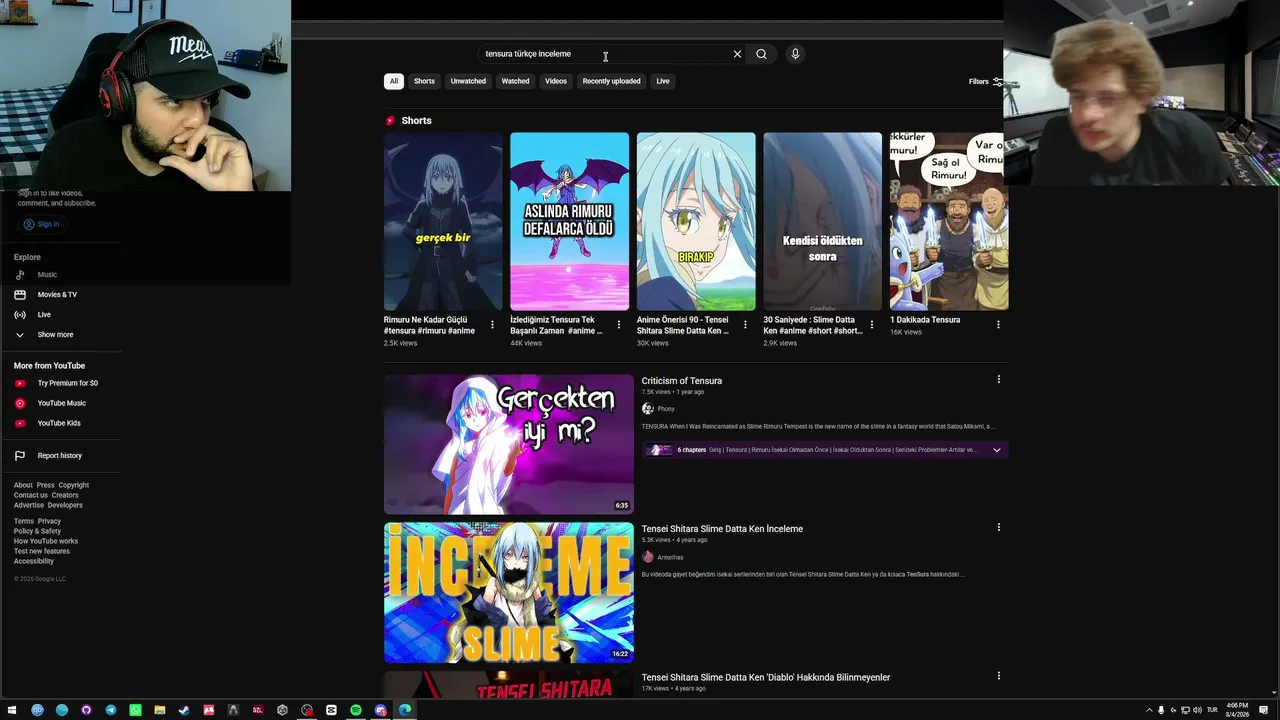Select the 'Unwatched' filter chip
The image size is (1280, 720).
tap(468, 81)
